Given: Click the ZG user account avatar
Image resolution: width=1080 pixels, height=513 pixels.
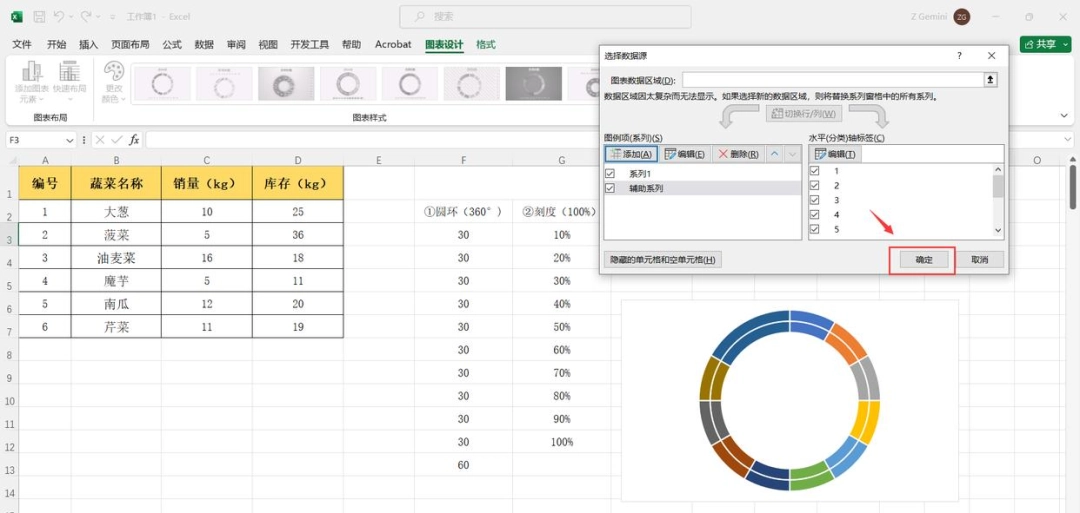Looking at the screenshot, I should click(x=962, y=17).
